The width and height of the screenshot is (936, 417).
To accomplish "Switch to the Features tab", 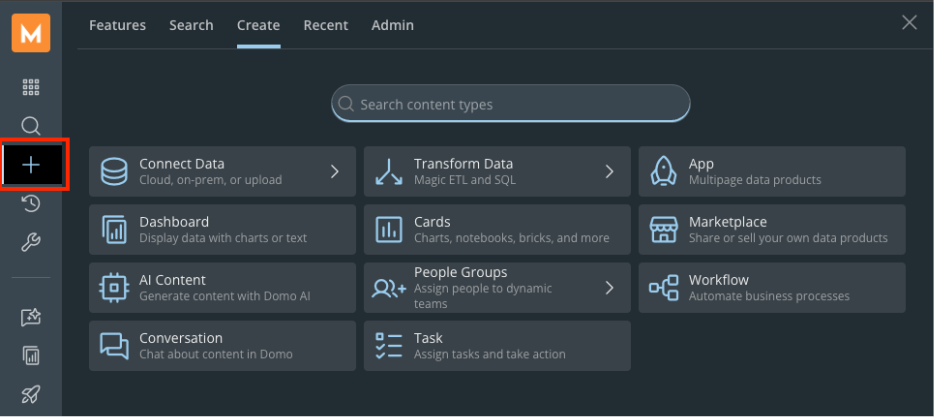I will pyautogui.click(x=118, y=25).
